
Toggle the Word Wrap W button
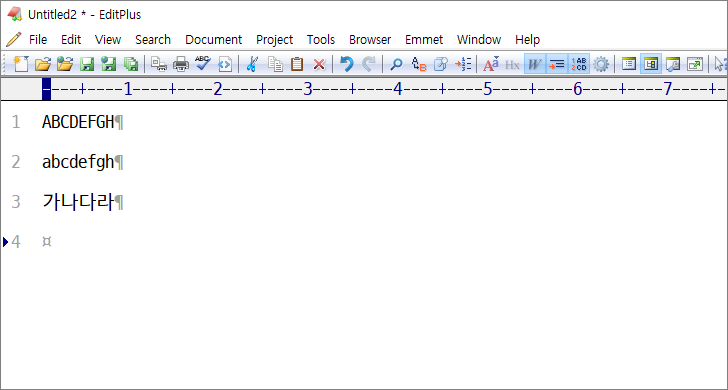pos(535,64)
